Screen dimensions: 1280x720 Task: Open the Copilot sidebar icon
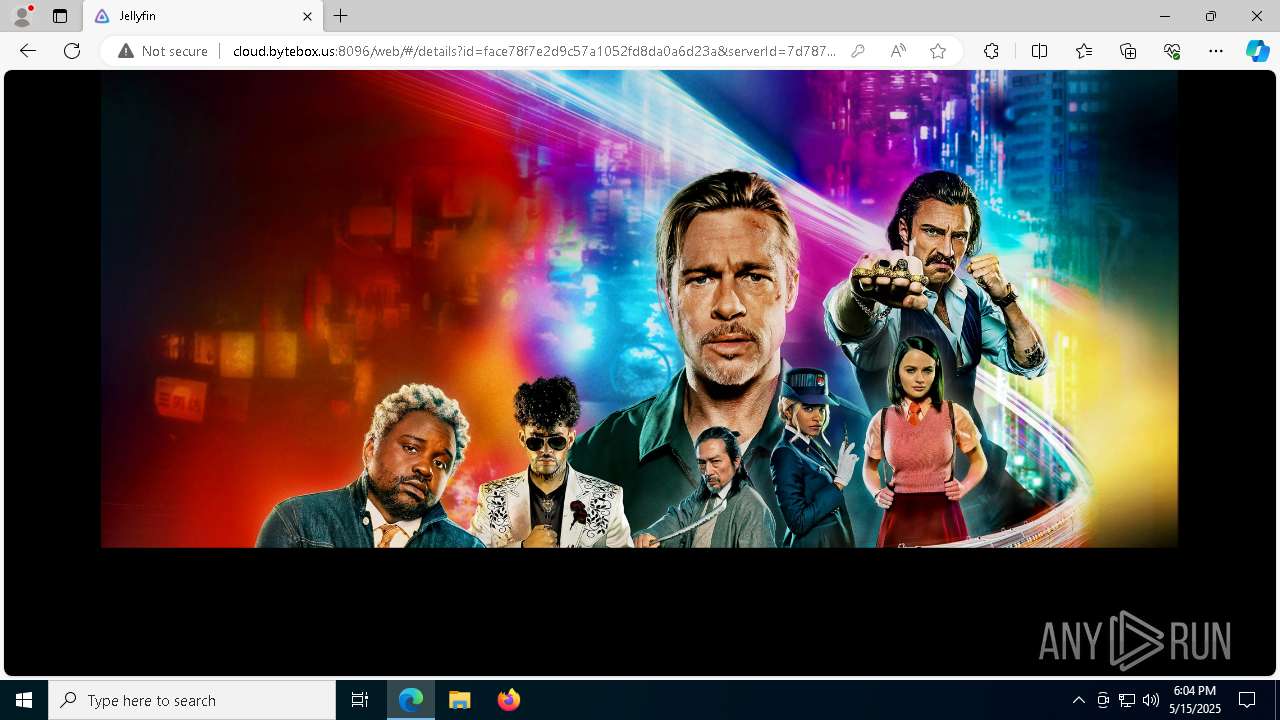[x=1257, y=51]
